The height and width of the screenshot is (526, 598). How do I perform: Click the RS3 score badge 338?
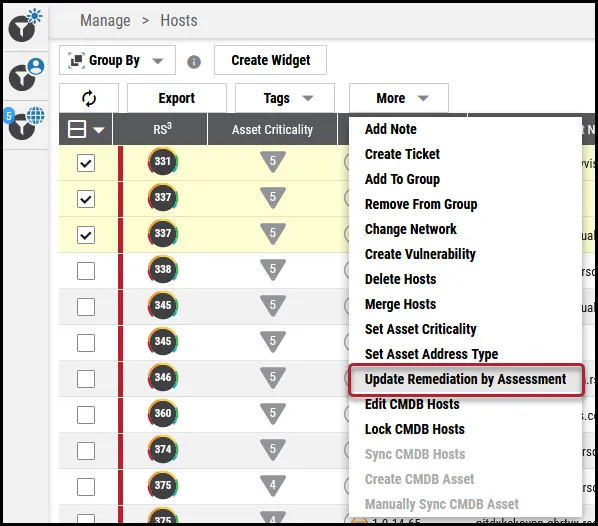pos(163,270)
